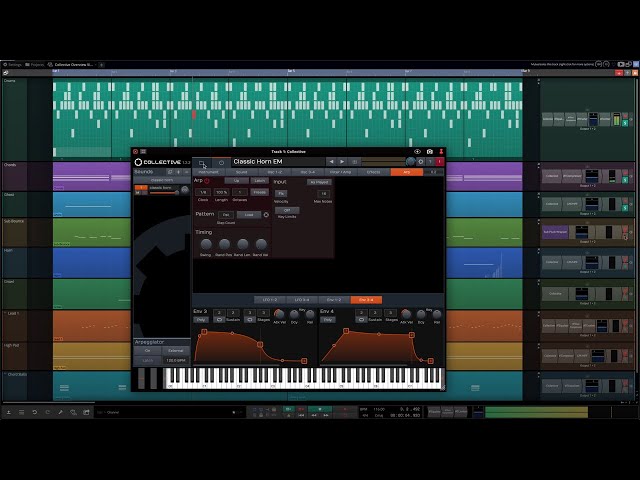Open the Filter / Amp tab
Screen dimensions: 640x480
(x=340, y=172)
